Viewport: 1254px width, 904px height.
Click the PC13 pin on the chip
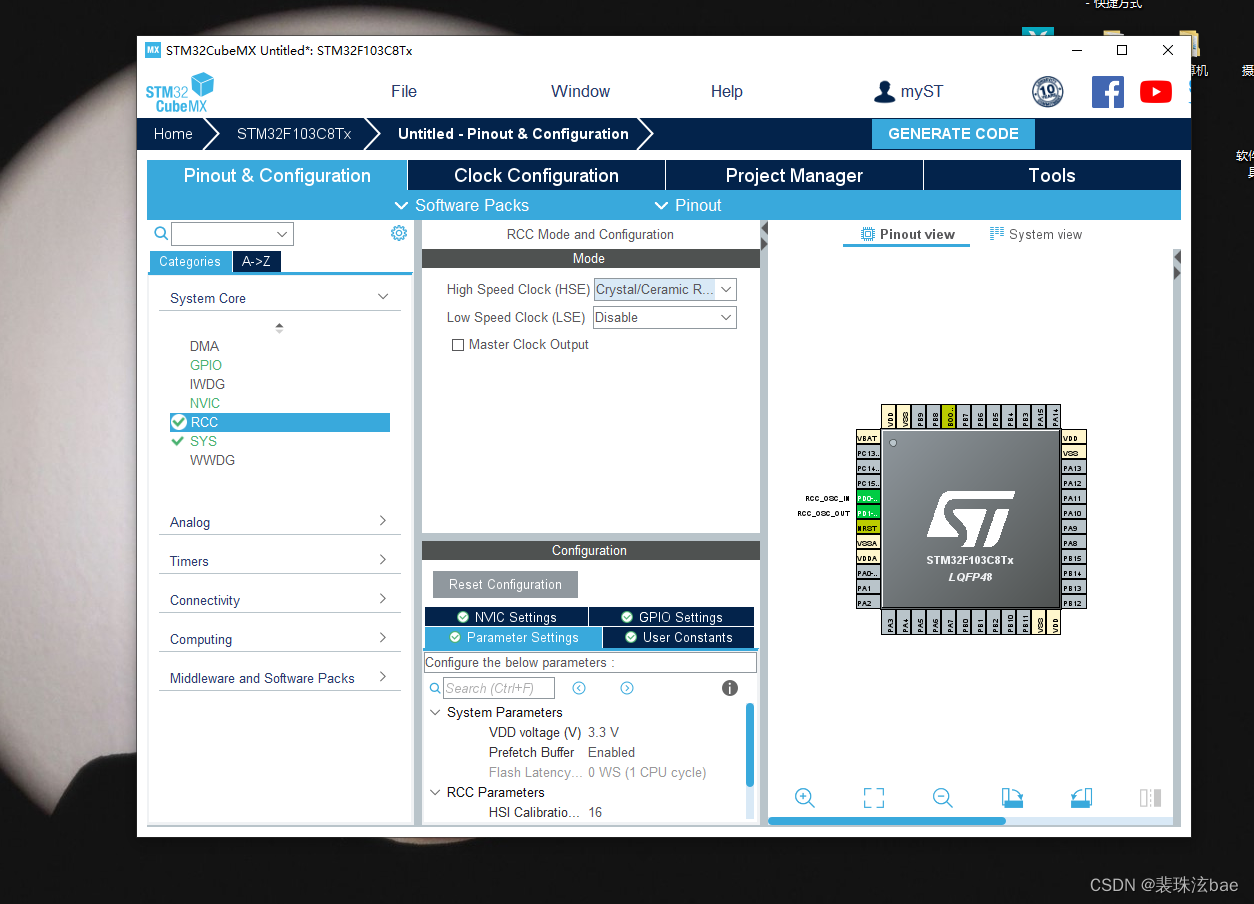click(868, 453)
